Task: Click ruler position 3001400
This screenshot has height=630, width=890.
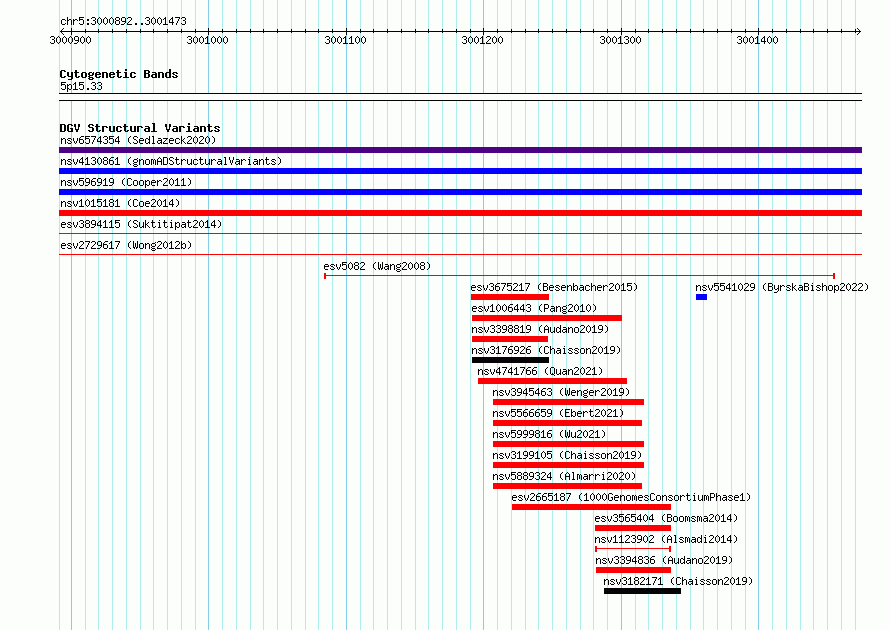Action: (x=757, y=40)
